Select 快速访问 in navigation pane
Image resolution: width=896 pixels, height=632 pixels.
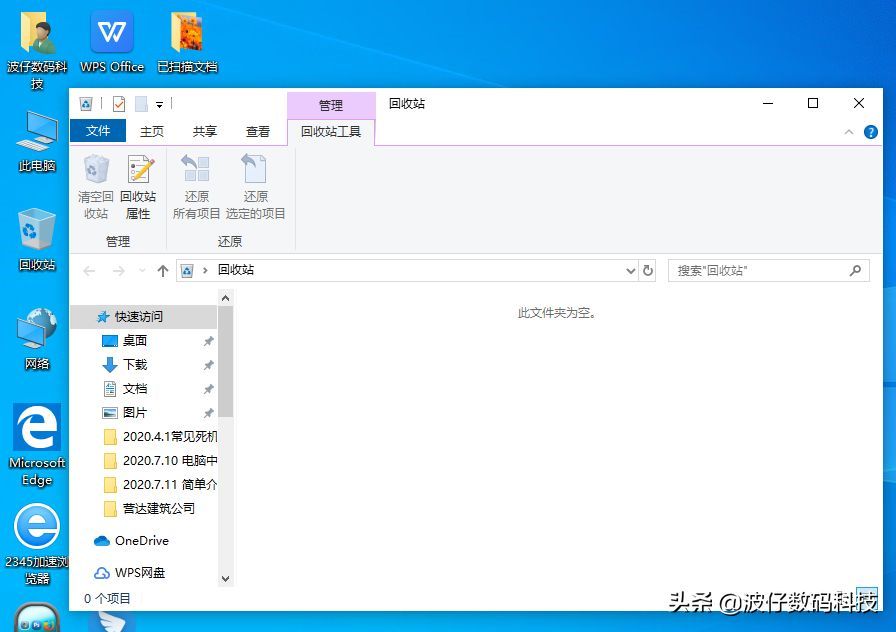tap(143, 317)
